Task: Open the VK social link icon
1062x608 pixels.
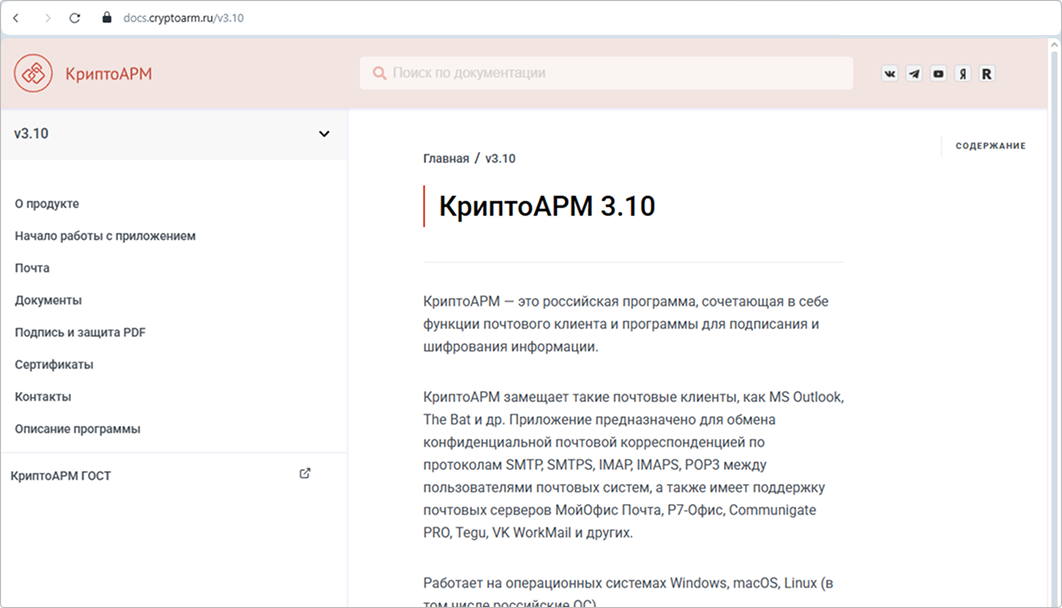Action: [x=889, y=74]
